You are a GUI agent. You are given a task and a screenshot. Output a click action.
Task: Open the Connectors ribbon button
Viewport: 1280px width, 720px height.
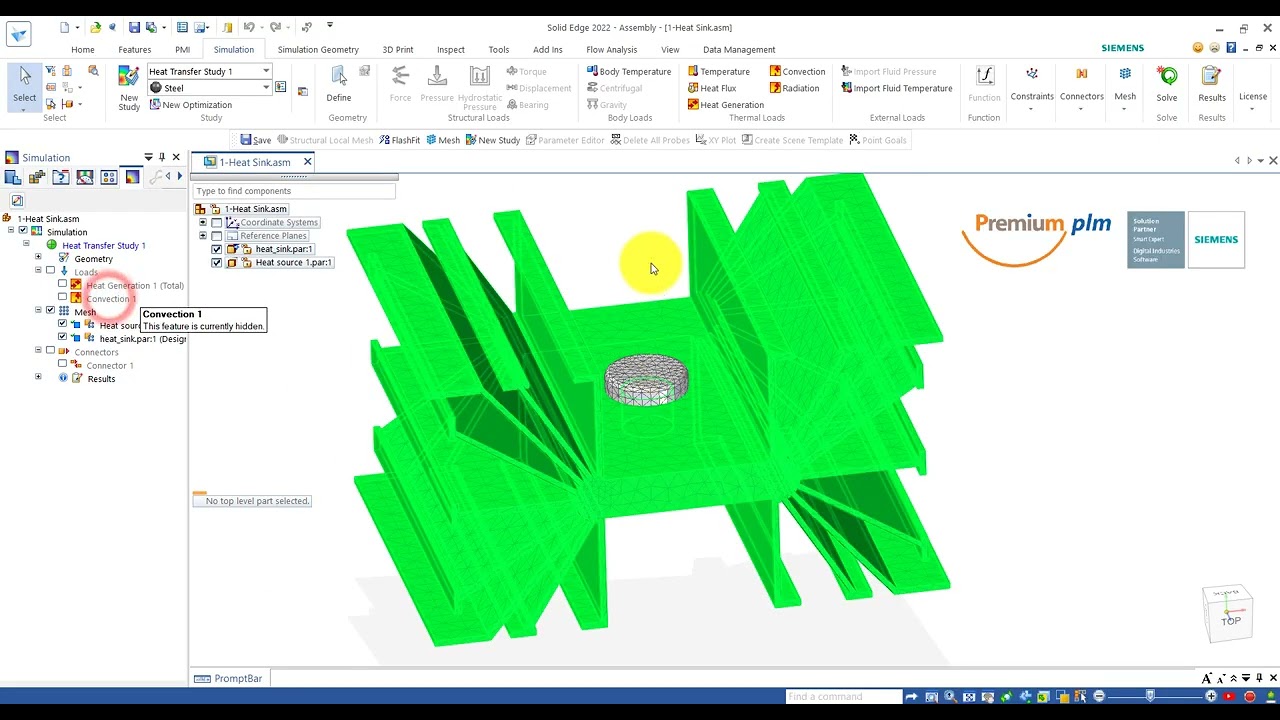(x=1081, y=88)
